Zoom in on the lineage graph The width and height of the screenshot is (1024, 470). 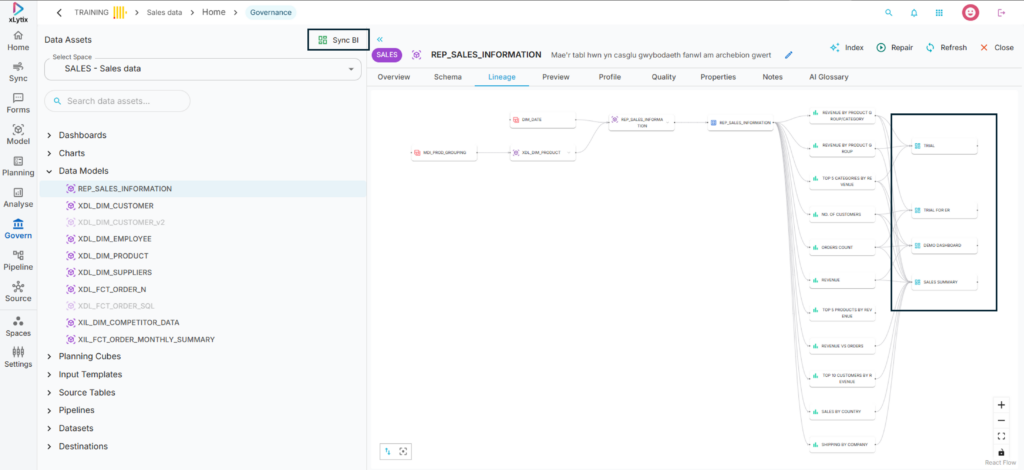coord(1001,405)
